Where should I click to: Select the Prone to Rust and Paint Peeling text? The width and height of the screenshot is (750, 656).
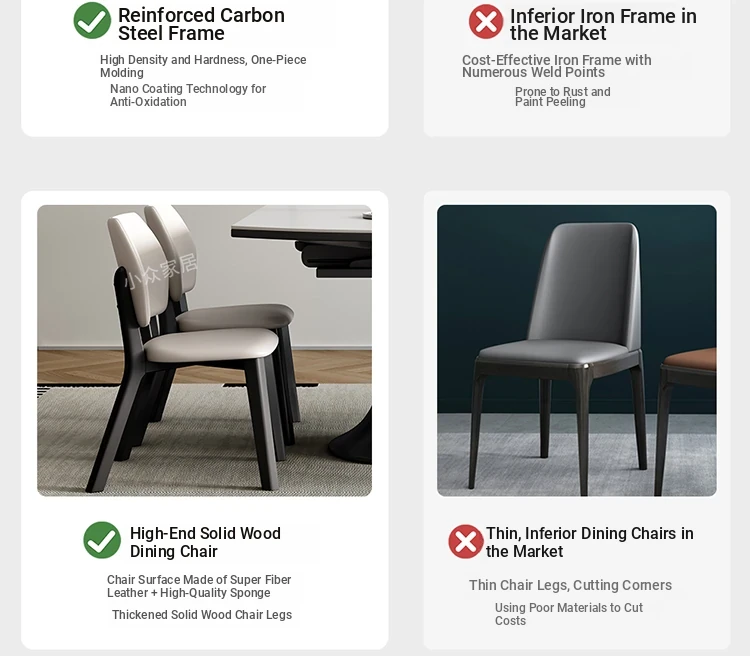click(562, 97)
